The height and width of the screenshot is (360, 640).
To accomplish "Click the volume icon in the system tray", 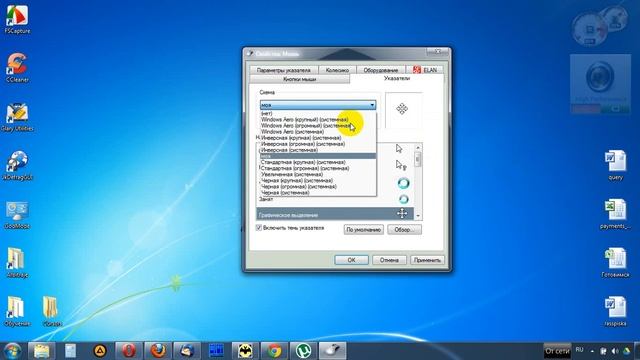I will (615, 351).
